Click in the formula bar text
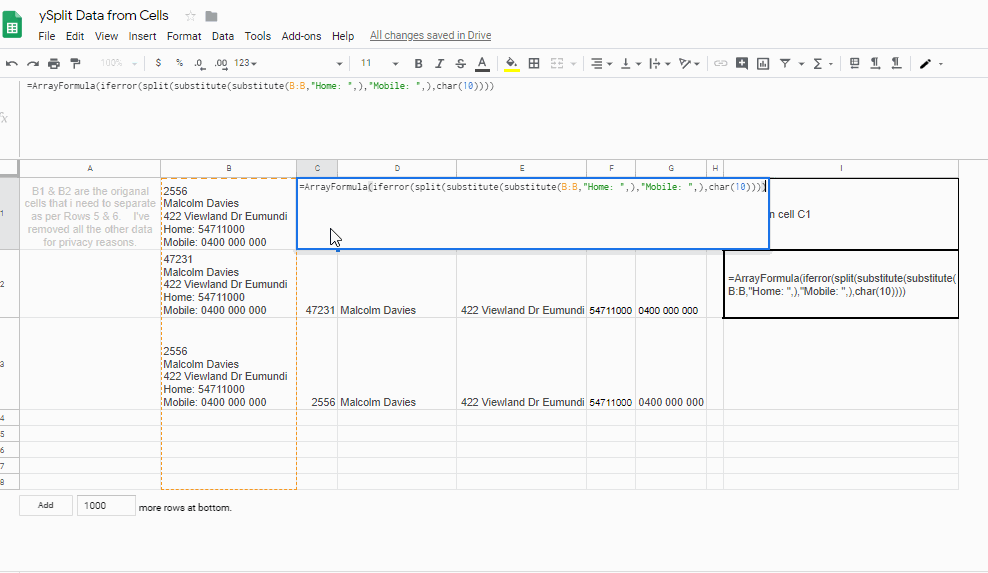This screenshot has height=573, width=988. point(260,86)
